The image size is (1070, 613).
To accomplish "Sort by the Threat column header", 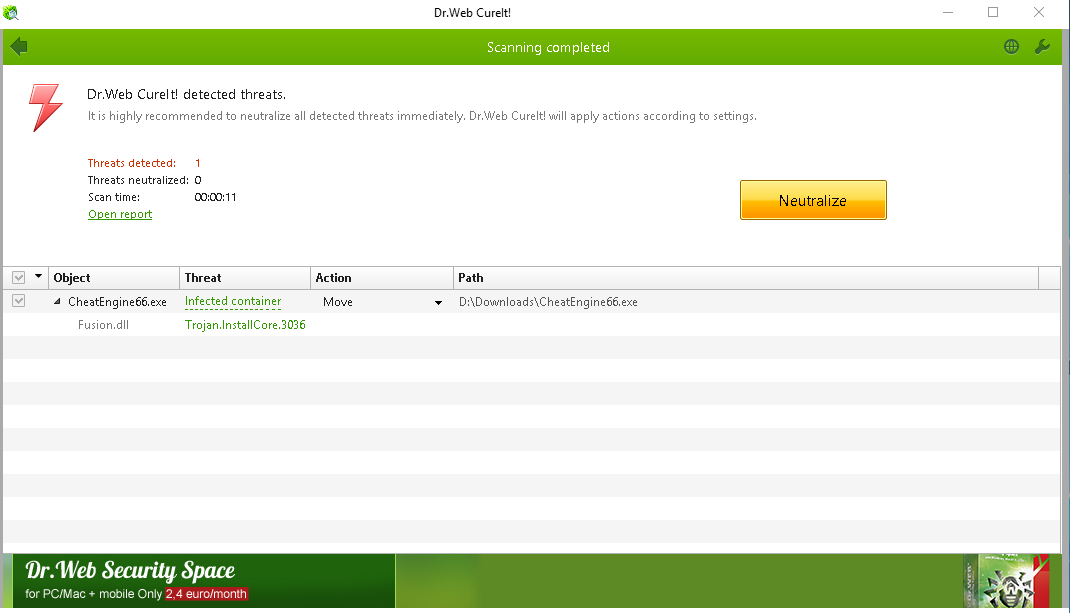I will [245, 278].
